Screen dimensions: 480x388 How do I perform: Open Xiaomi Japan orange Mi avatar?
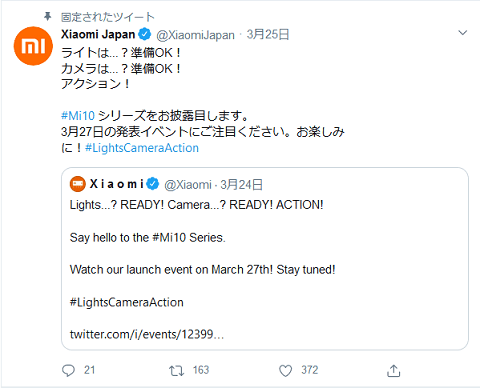coord(33,46)
